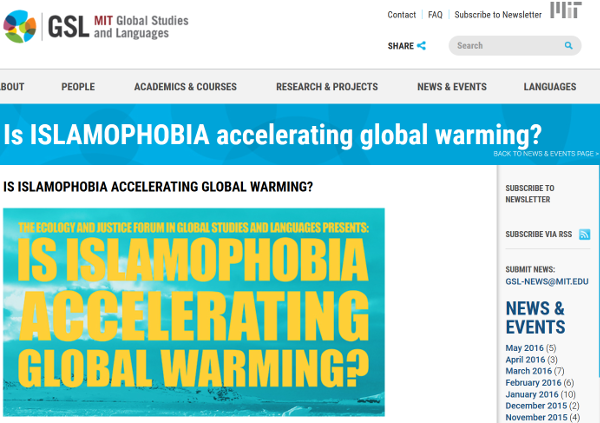Open the News & Events menu
The height and width of the screenshot is (423, 600).
click(x=452, y=87)
